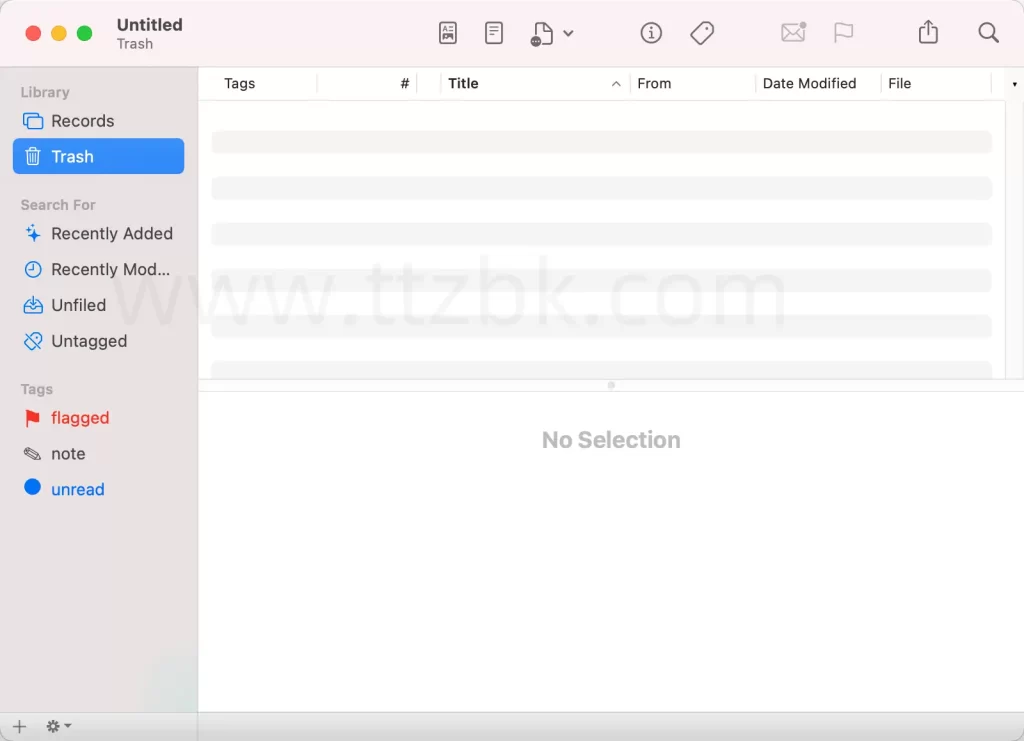1024x741 pixels.
Task: Show the Info inspector
Action: pyautogui.click(x=651, y=33)
